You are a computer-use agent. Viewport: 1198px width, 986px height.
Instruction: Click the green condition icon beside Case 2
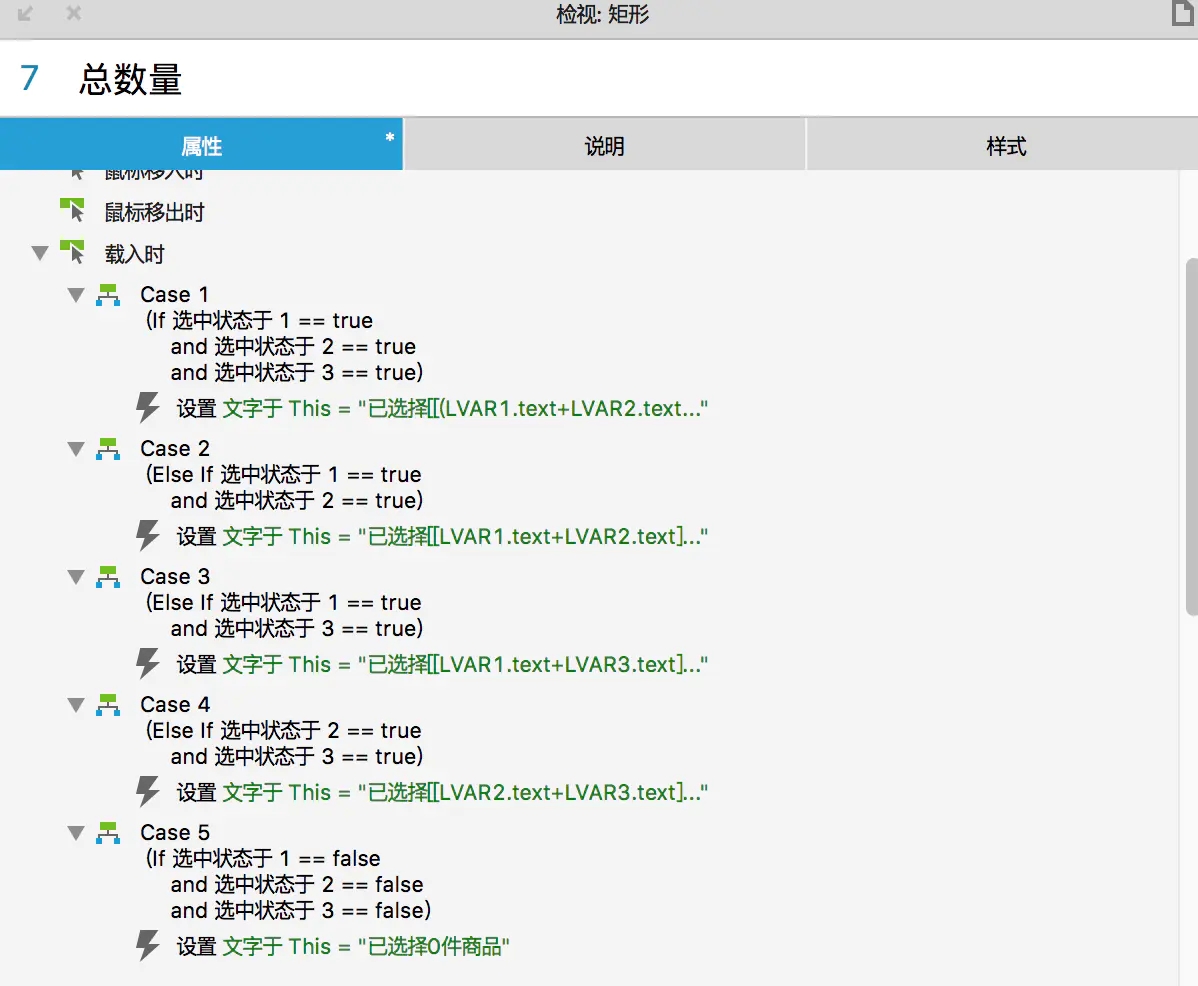coord(108,449)
